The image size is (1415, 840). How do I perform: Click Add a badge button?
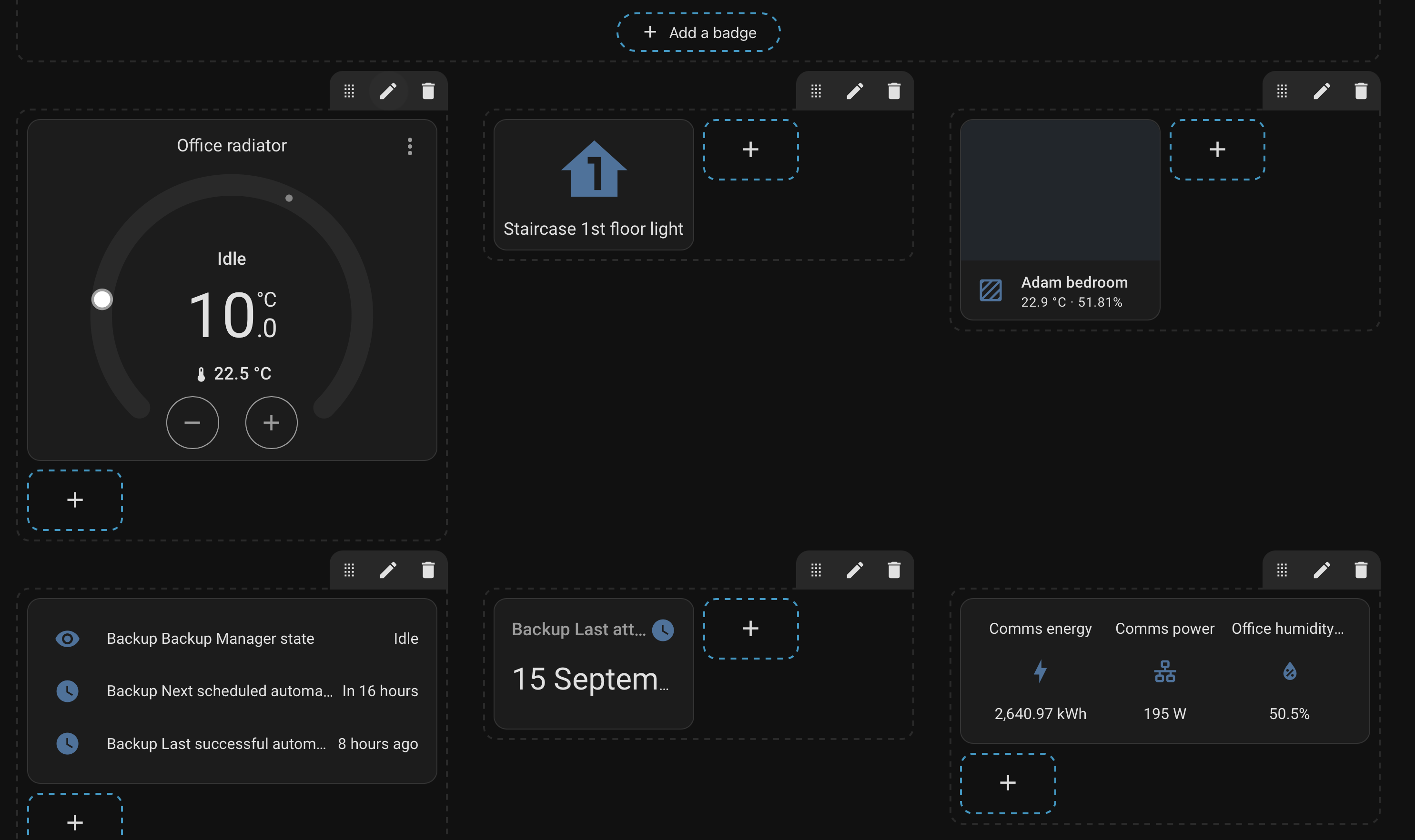click(x=699, y=33)
